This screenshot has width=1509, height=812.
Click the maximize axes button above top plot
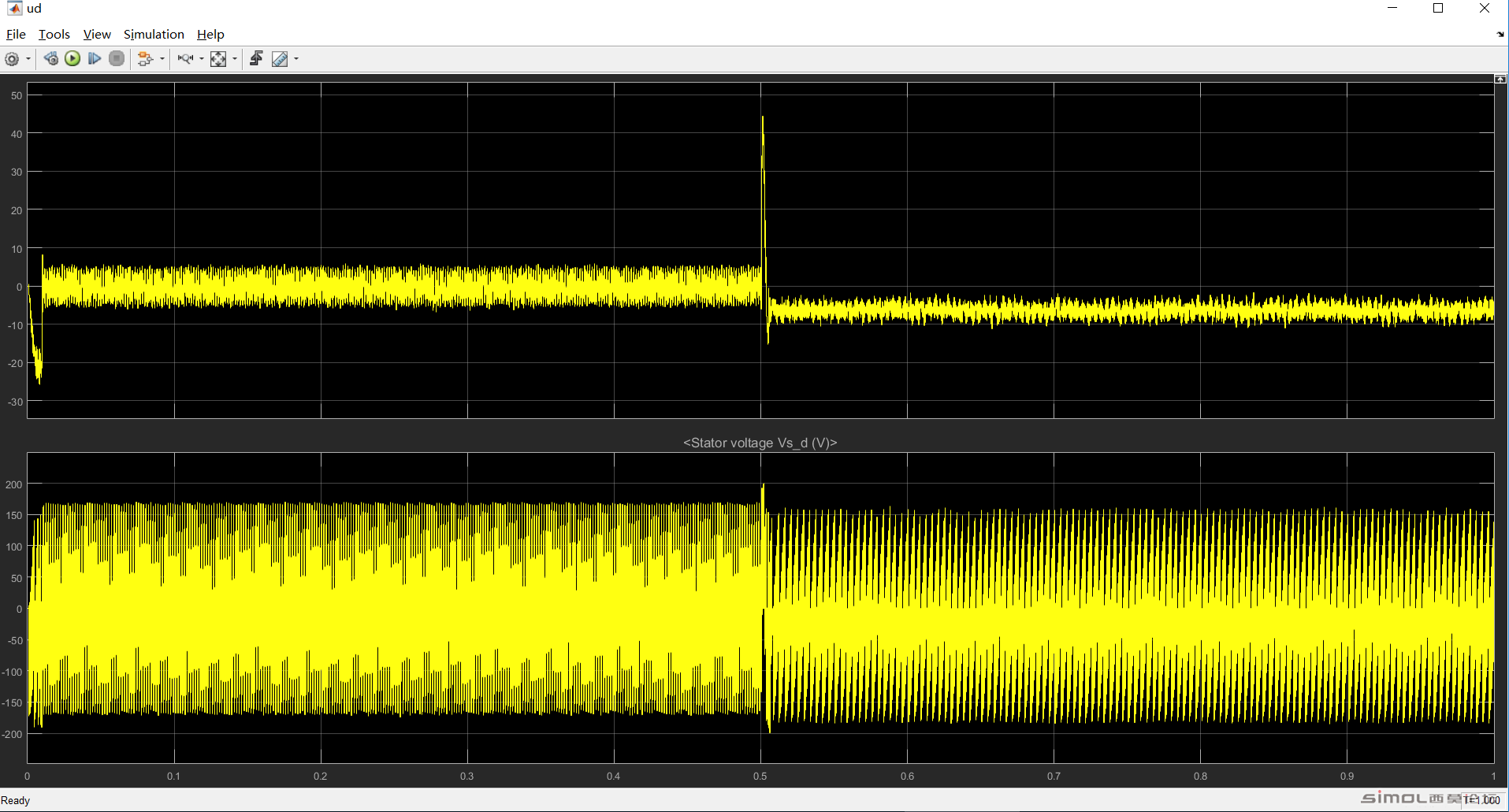point(1500,79)
